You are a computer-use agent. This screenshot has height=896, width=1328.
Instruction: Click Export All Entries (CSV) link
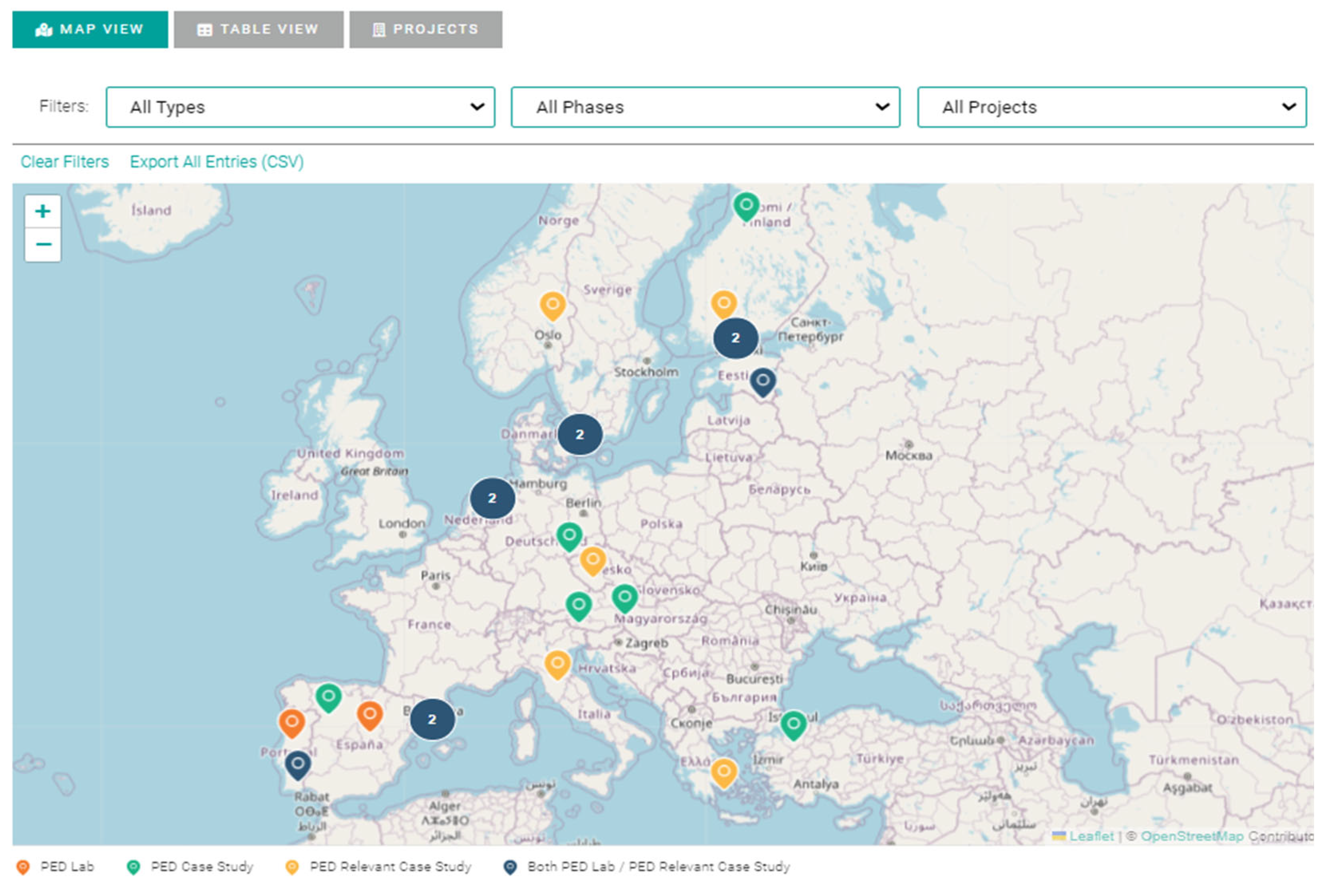217,162
